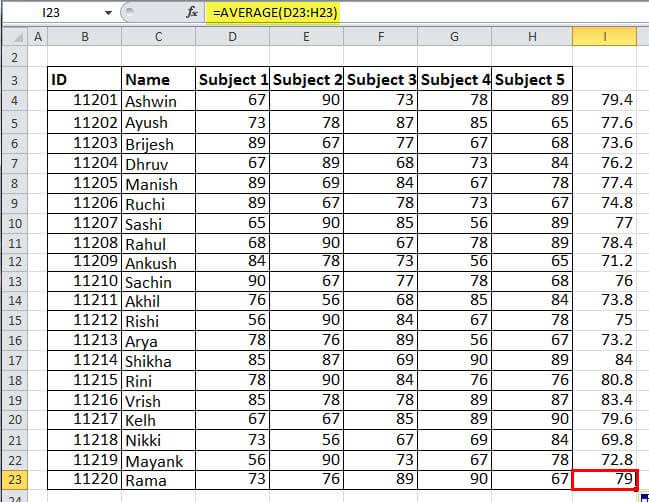The image size is (649, 502).
Task: Click the Subject 5 header cell
Action: tap(532, 79)
